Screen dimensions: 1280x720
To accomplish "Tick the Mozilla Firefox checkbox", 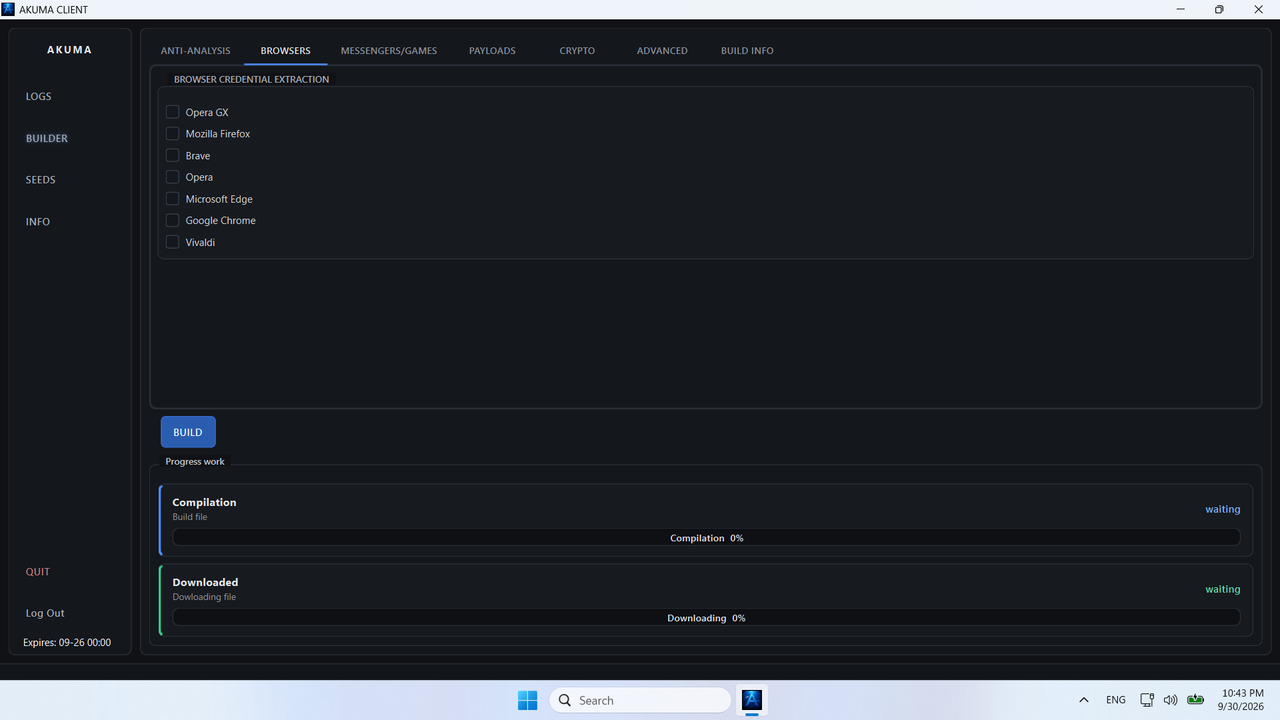I will (172, 134).
